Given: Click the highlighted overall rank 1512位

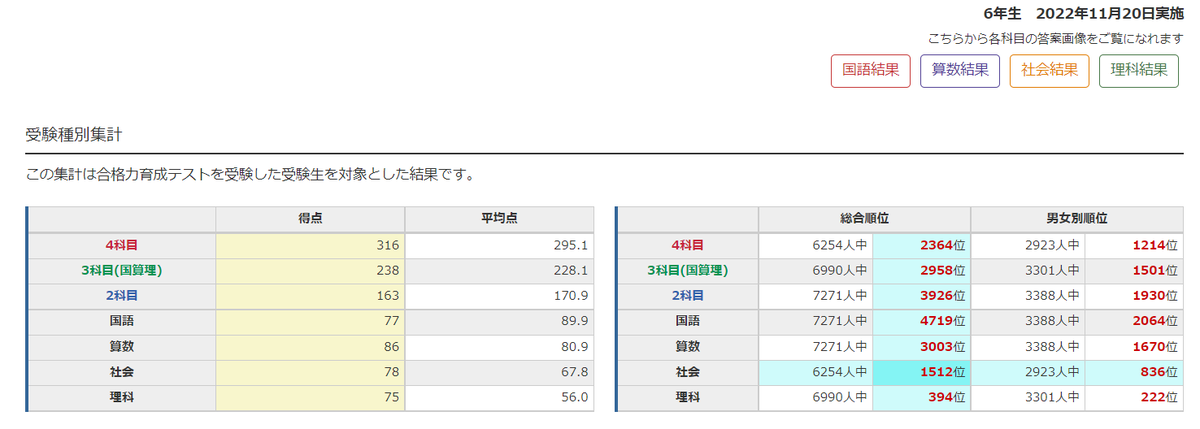Looking at the screenshot, I should point(942,372).
